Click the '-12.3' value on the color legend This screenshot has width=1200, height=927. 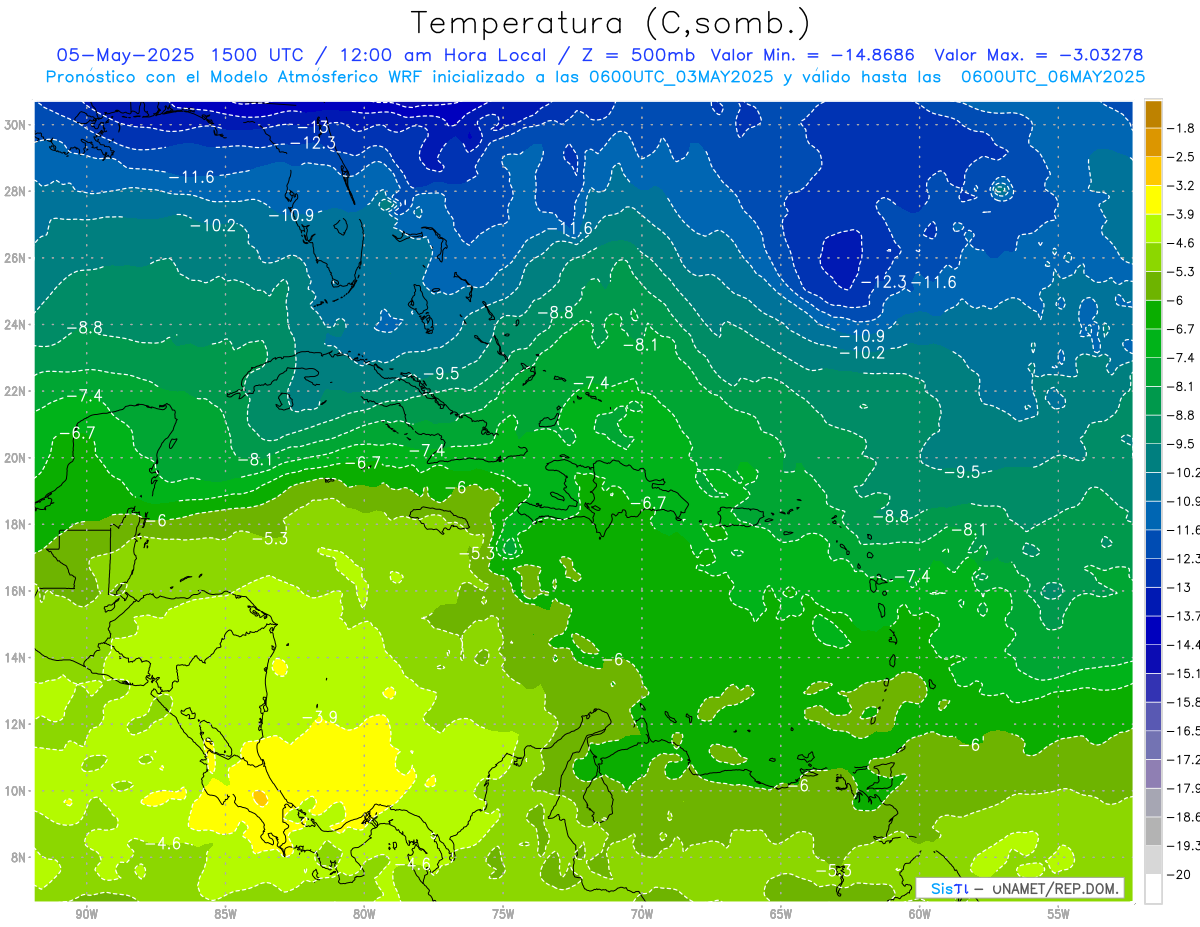[x=1184, y=558]
